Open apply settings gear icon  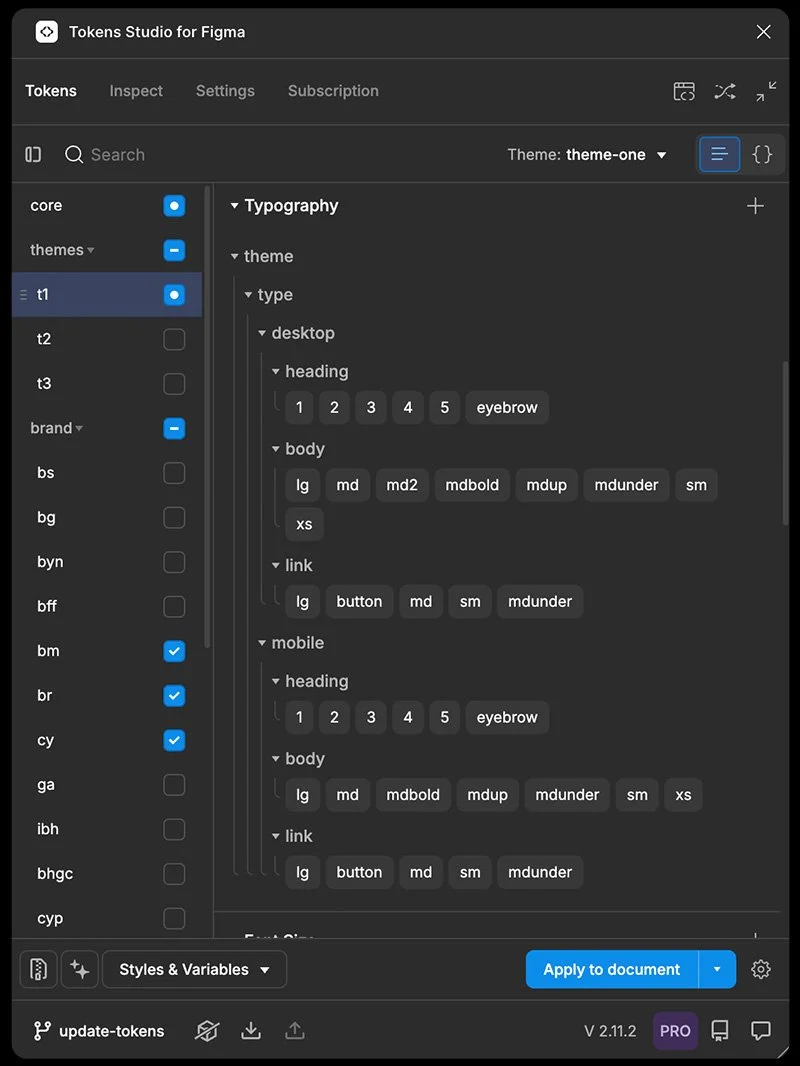[x=761, y=969]
